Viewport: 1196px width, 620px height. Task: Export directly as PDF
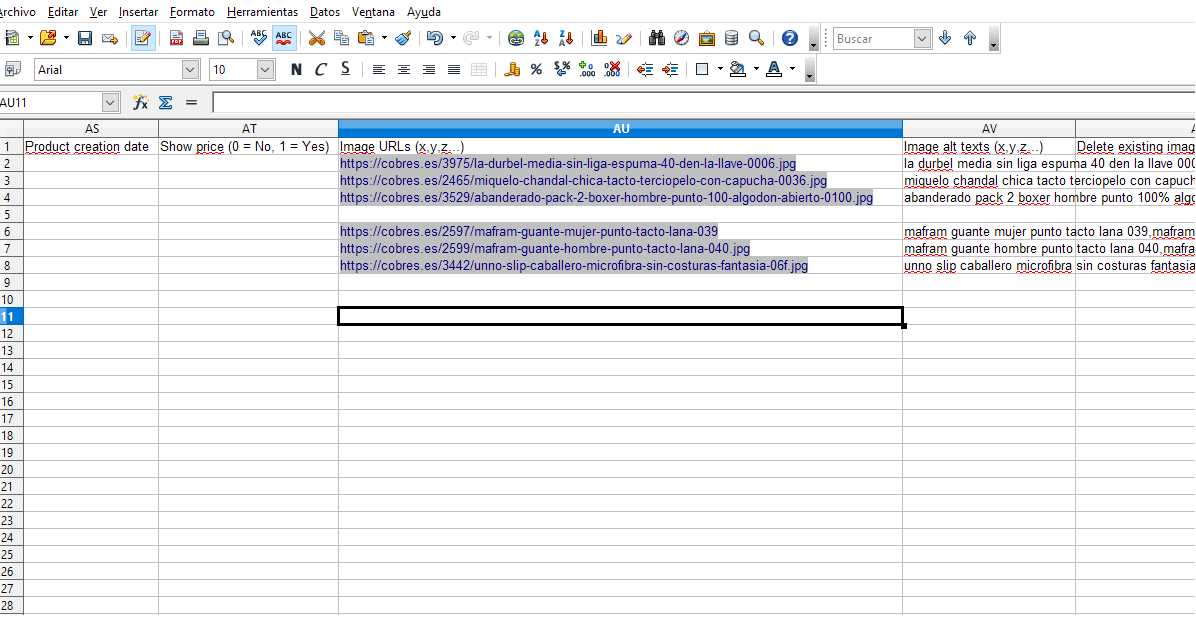[176, 38]
